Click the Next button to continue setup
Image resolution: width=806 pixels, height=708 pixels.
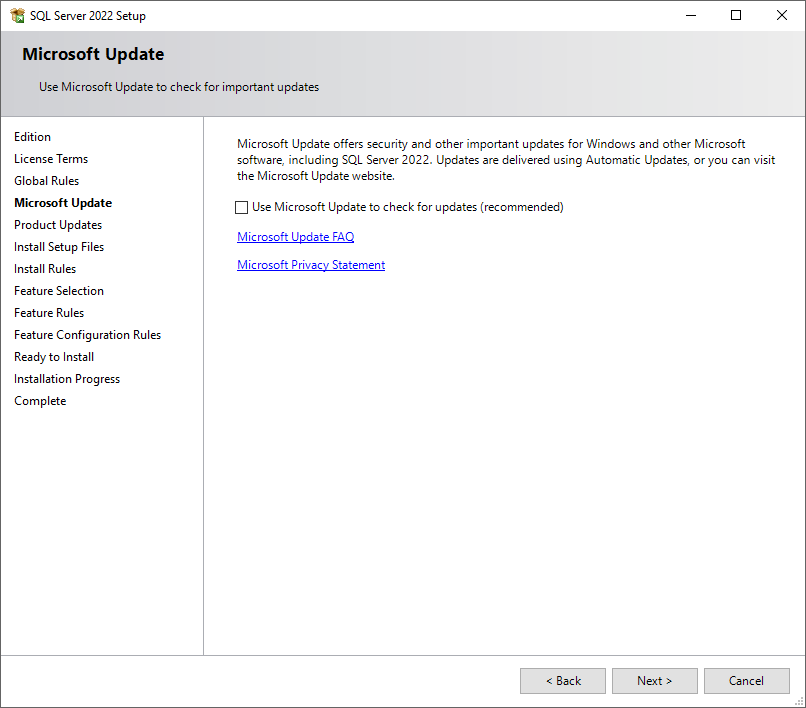click(x=654, y=680)
